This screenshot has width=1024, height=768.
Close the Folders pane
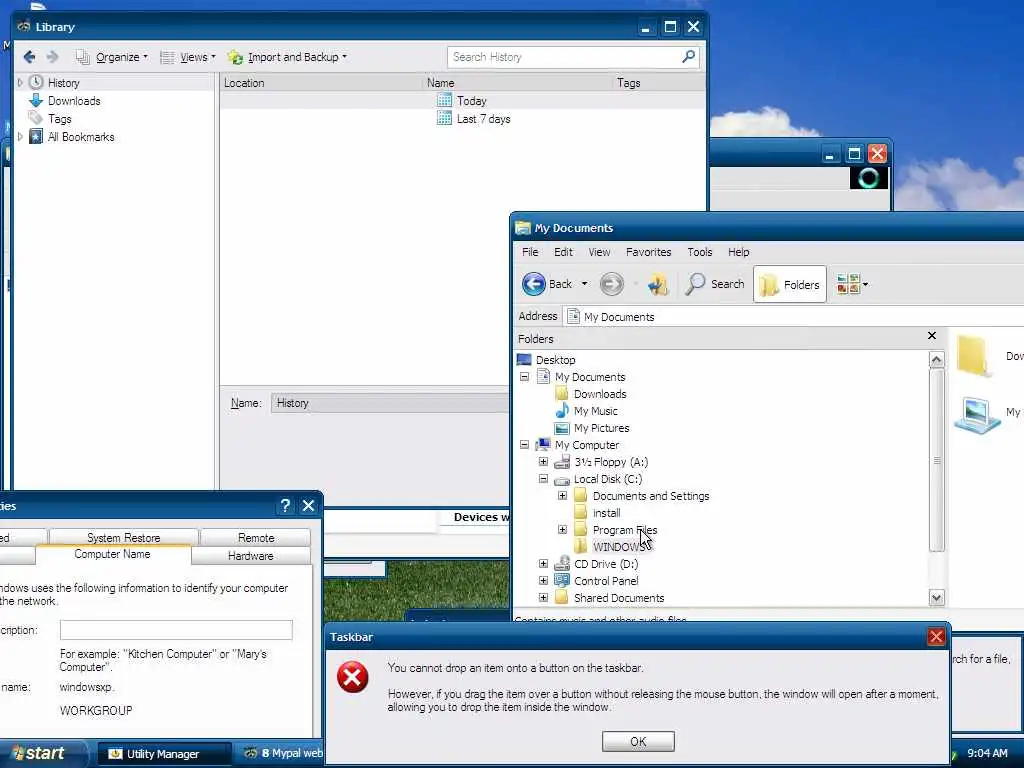pos(932,336)
